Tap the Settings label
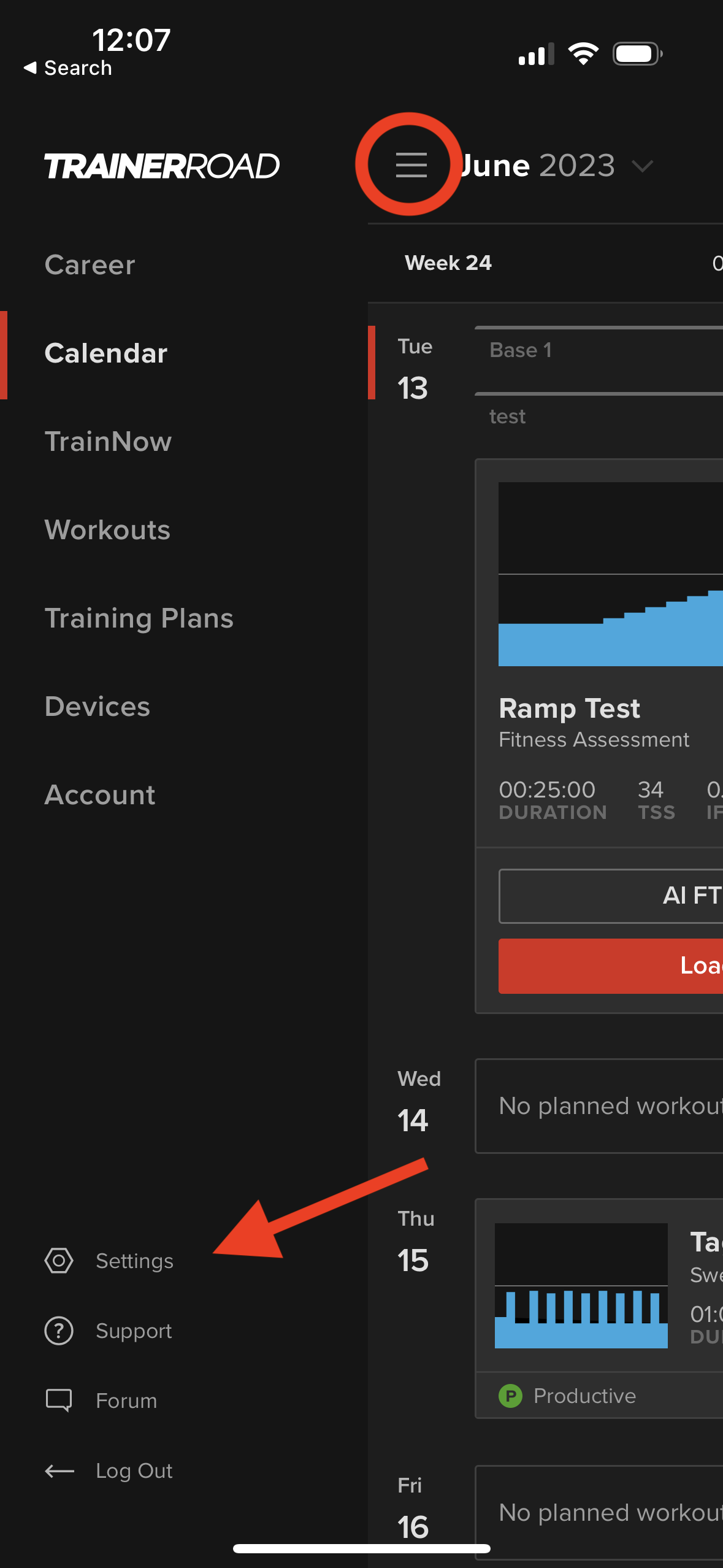 click(x=134, y=1261)
